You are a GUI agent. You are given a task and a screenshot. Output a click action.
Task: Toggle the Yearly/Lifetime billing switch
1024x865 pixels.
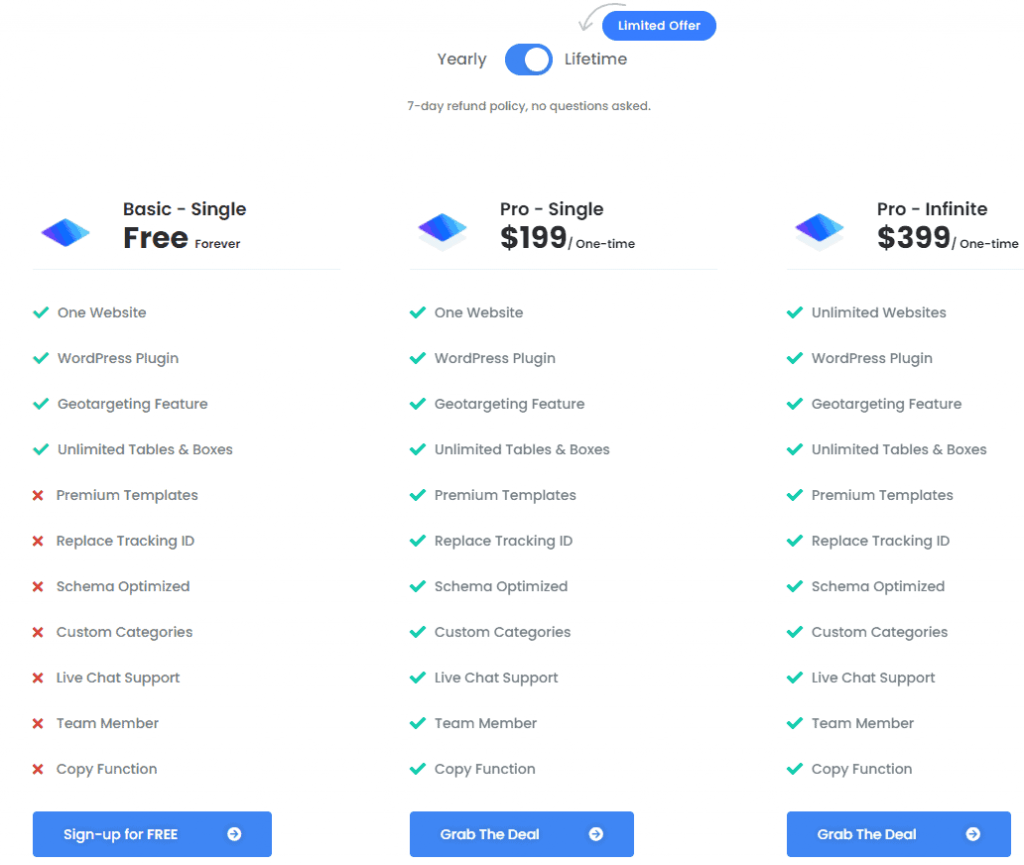(x=528, y=59)
